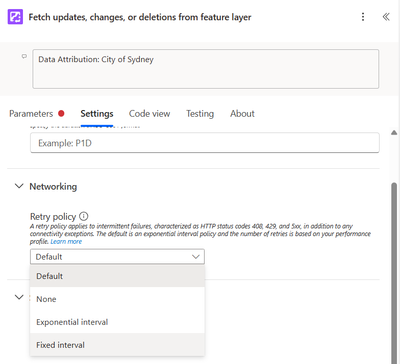Viewport: 400px width, 364px height.
Task: Click the action title text
Action: coord(140,17)
